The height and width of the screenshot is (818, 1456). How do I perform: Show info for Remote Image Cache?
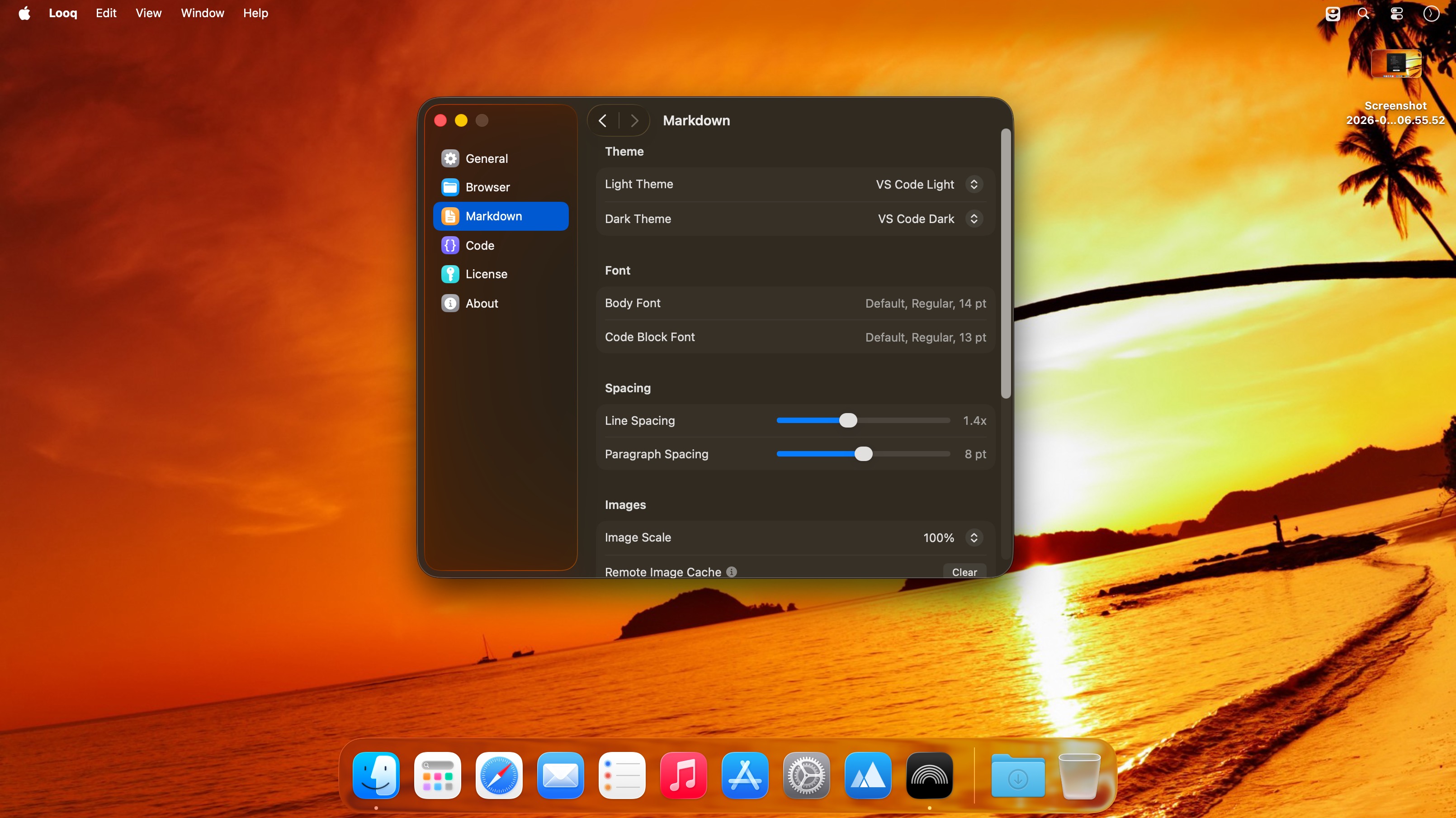(x=732, y=572)
